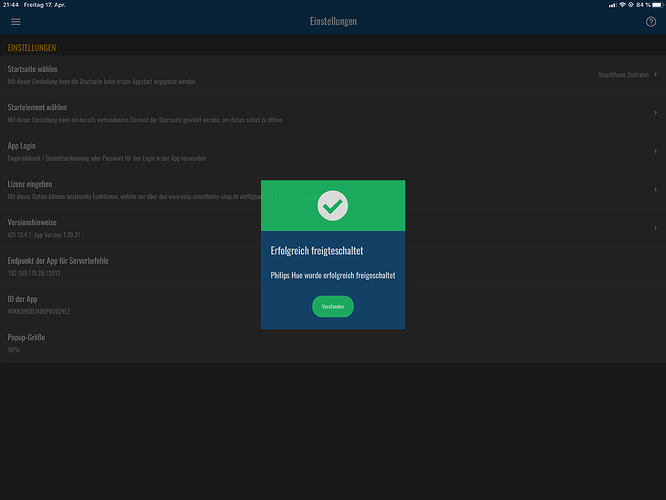This screenshot has width=666, height=500.
Task: Click the Lizenz eingeben chevron arrow
Action: point(655,189)
